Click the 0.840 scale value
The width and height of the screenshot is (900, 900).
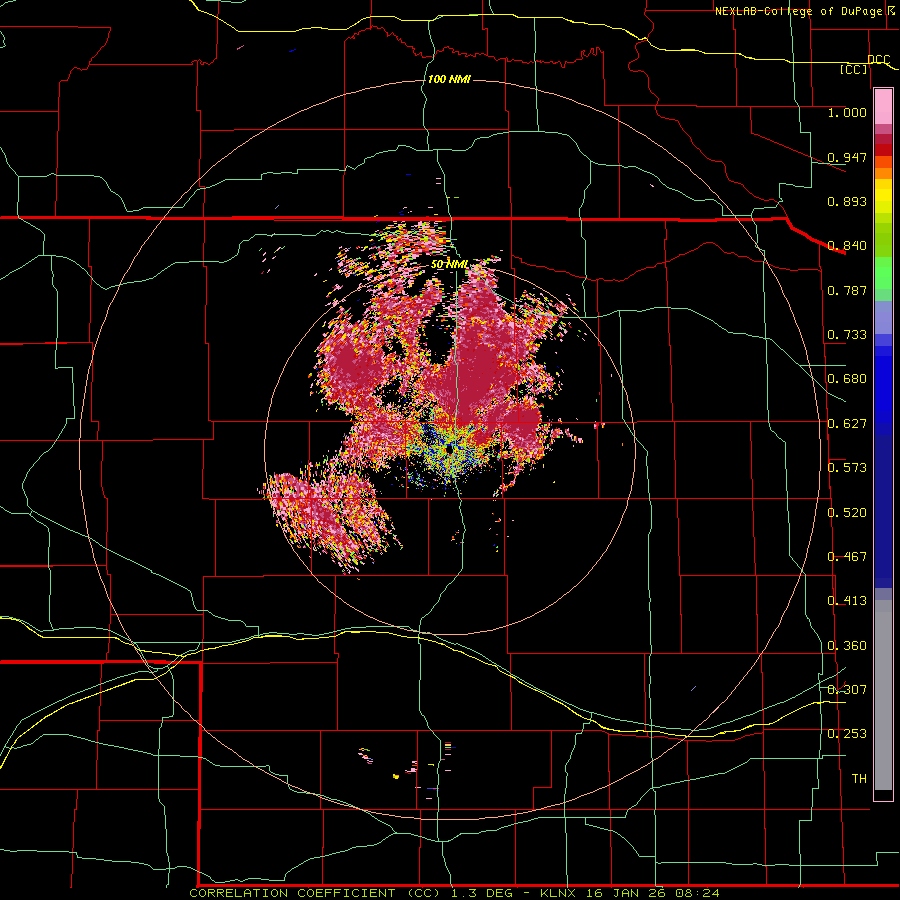(847, 246)
